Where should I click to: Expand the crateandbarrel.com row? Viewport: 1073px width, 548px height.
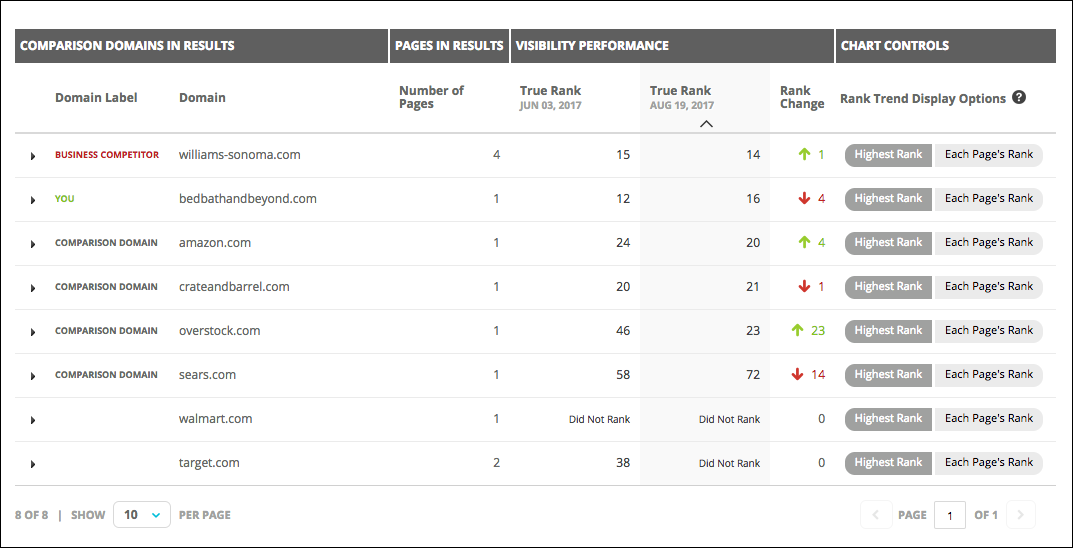click(x=32, y=288)
